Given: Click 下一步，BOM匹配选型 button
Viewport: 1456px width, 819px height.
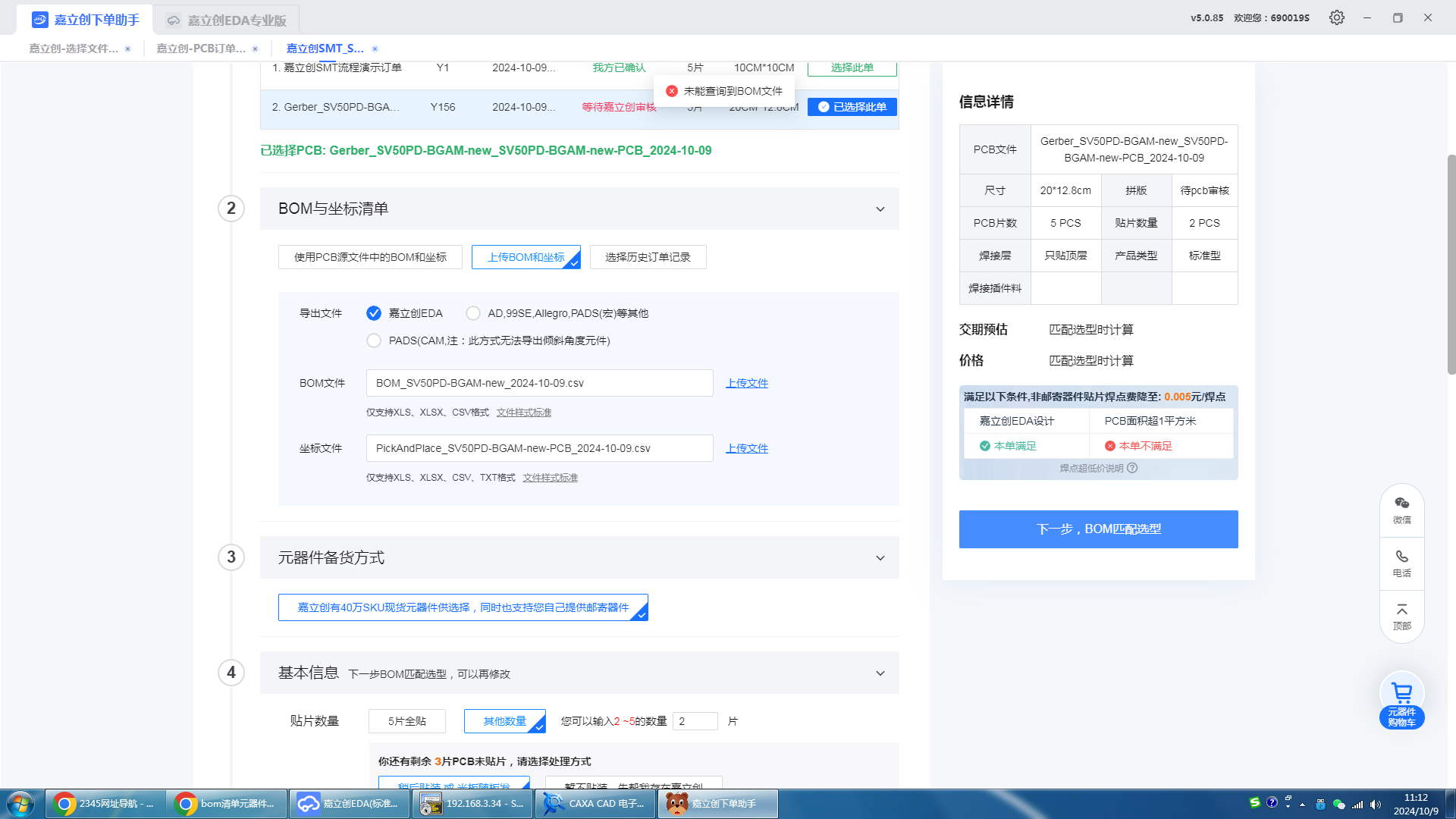Looking at the screenshot, I should (1098, 529).
